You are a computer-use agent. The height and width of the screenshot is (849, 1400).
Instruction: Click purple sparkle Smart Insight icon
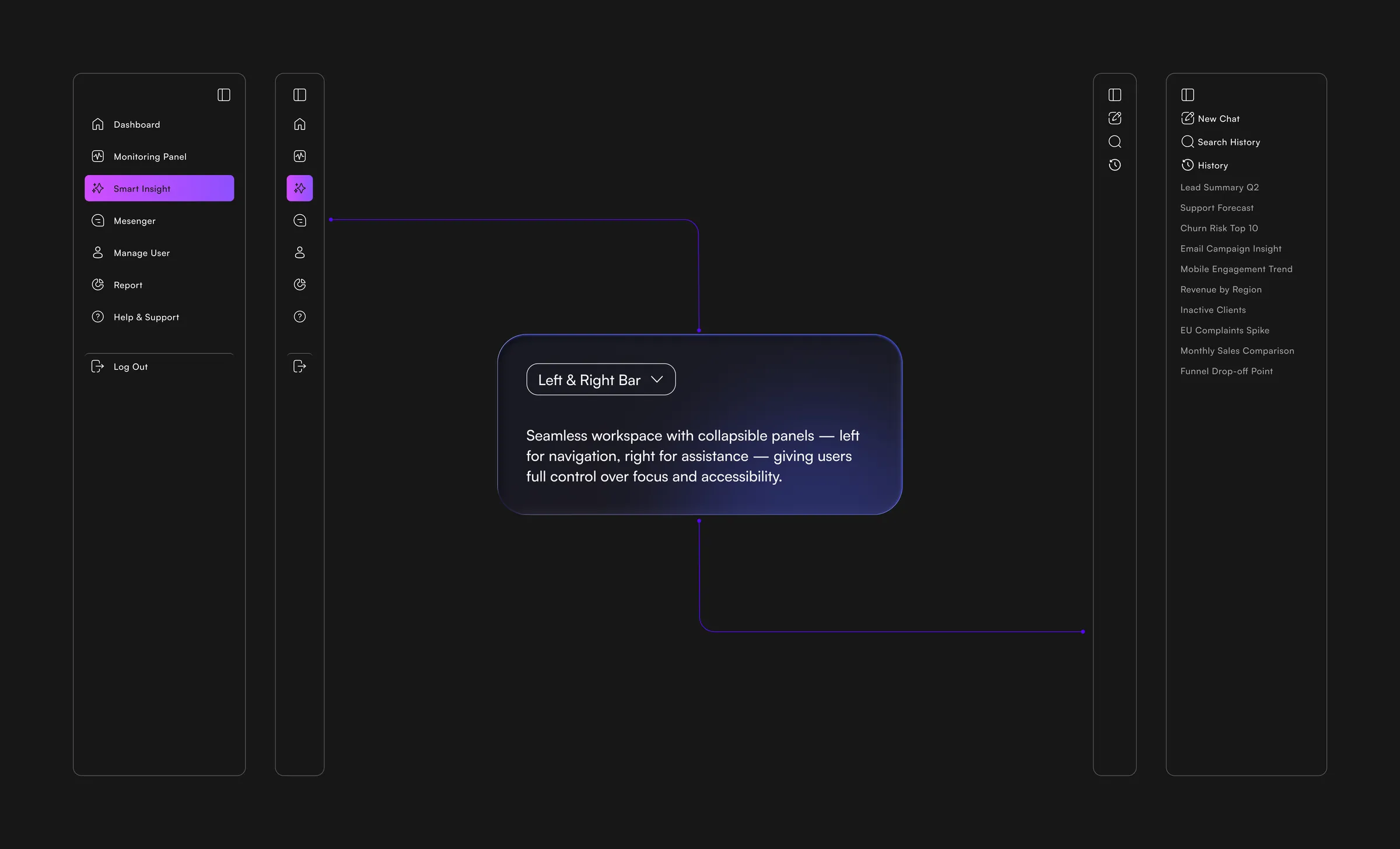(x=300, y=188)
